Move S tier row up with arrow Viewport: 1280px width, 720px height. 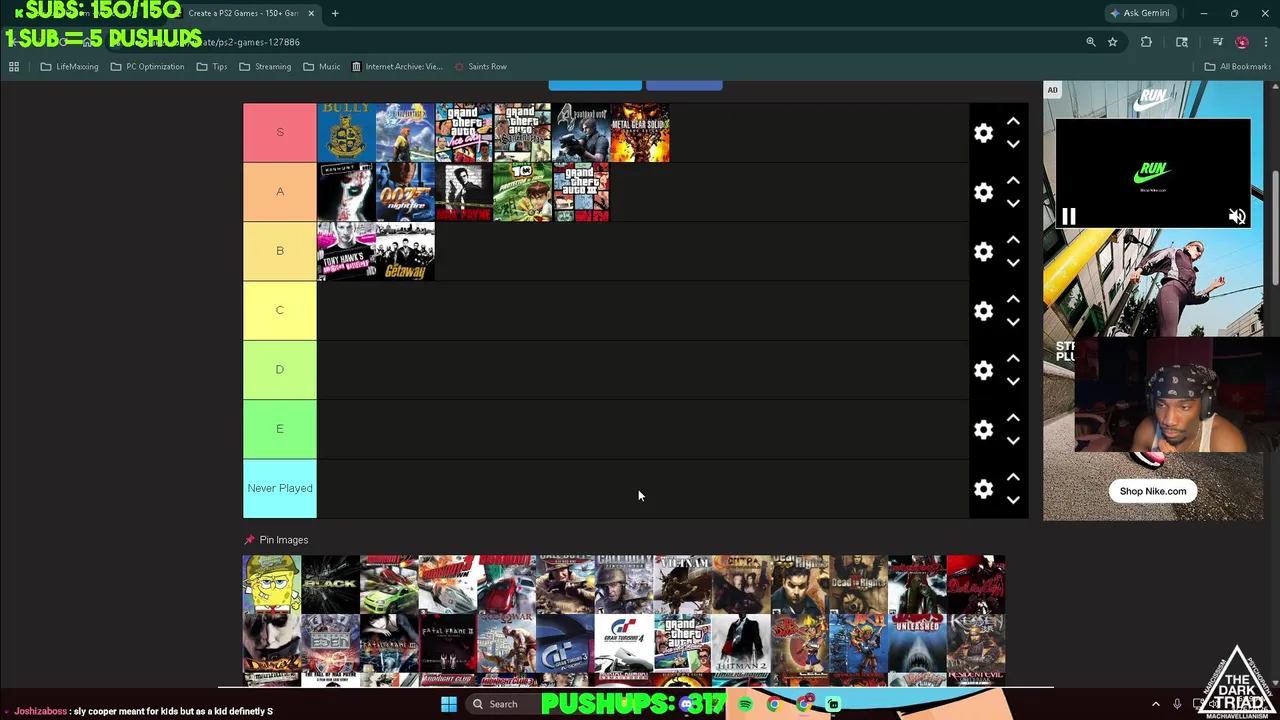point(1013,121)
